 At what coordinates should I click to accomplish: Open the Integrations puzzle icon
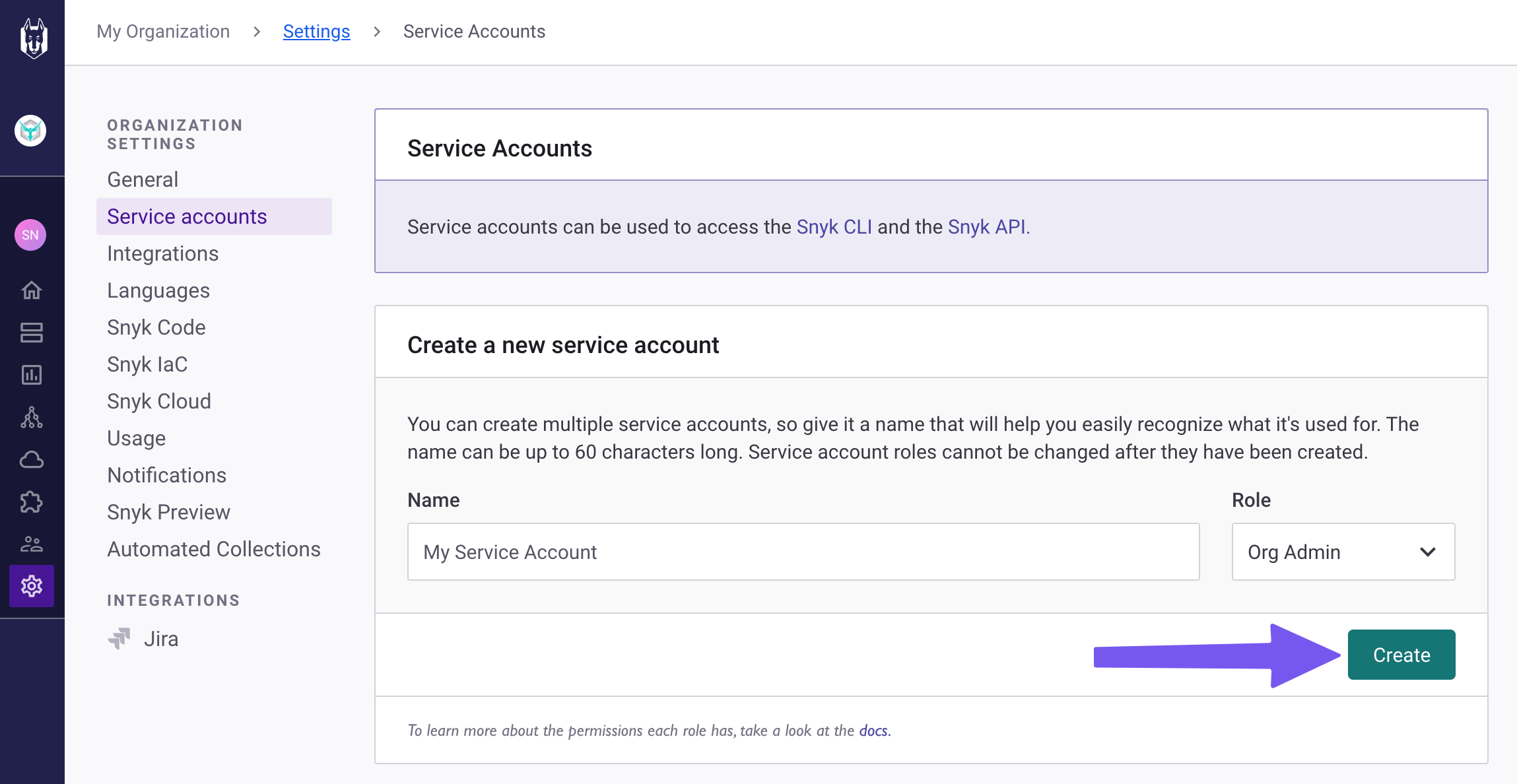click(31, 502)
